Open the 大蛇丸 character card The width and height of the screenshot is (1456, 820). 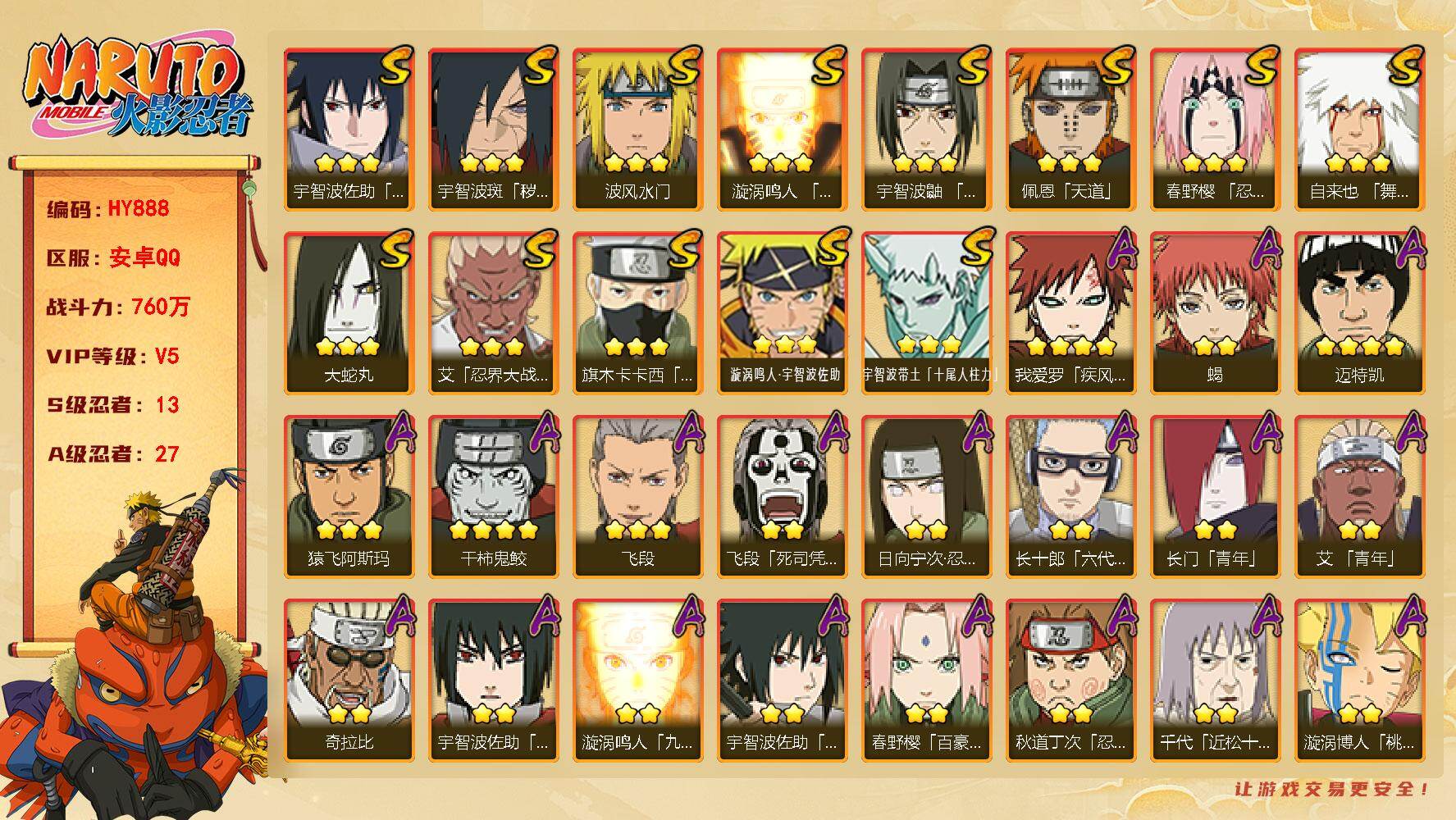tap(349, 312)
